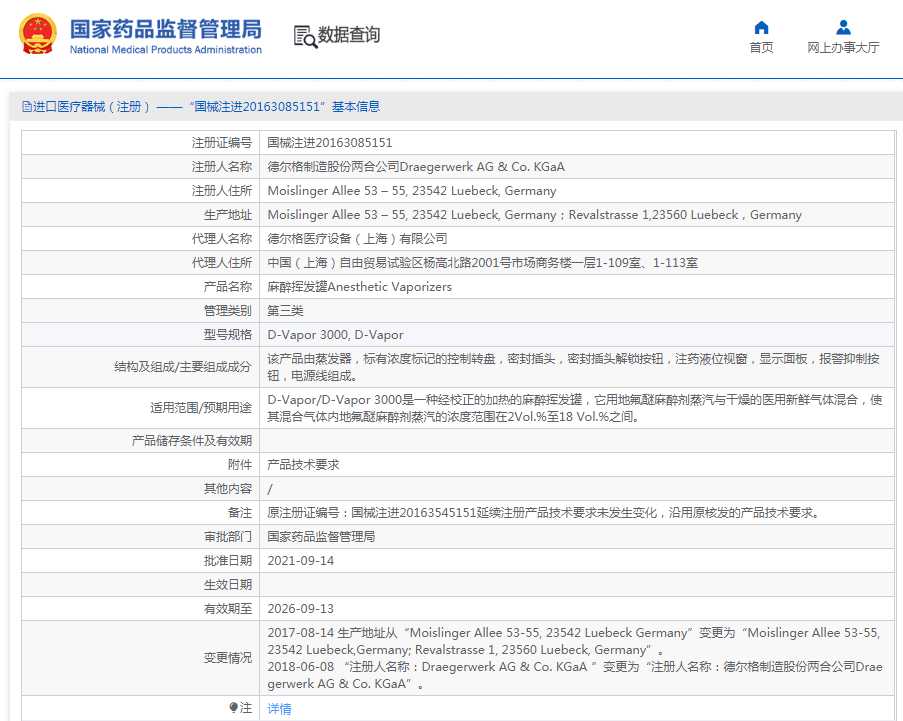Click the 进口医疗器械（注册）breadcrumb heading
Screen dimensions: 903x721
[x=92, y=107]
